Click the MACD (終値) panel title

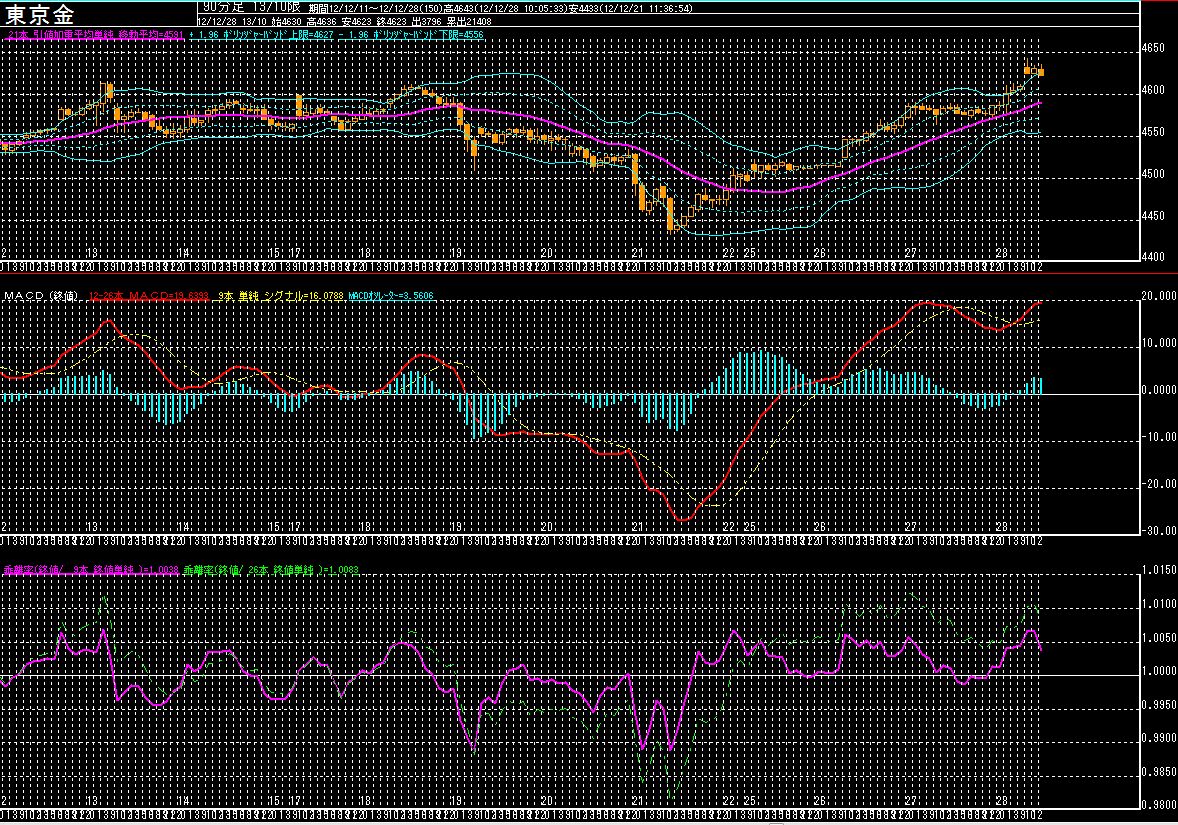(41, 296)
